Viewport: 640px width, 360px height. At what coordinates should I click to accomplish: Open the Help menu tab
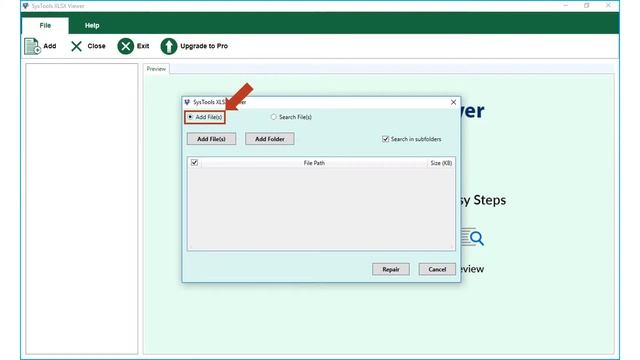tap(92, 25)
